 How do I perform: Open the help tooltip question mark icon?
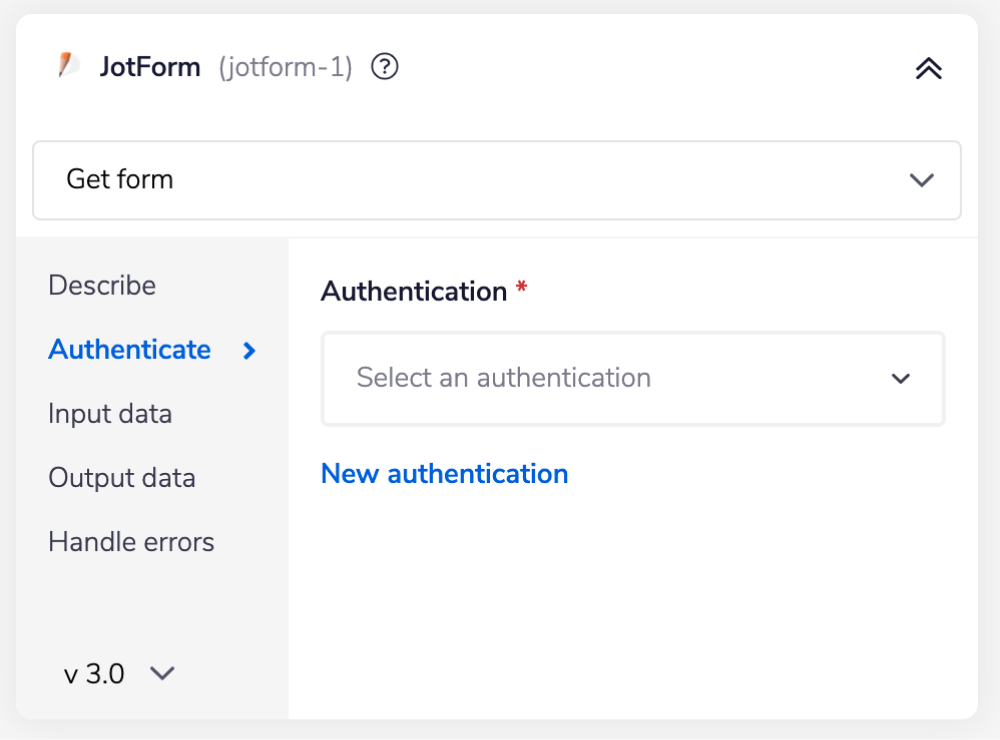383,66
